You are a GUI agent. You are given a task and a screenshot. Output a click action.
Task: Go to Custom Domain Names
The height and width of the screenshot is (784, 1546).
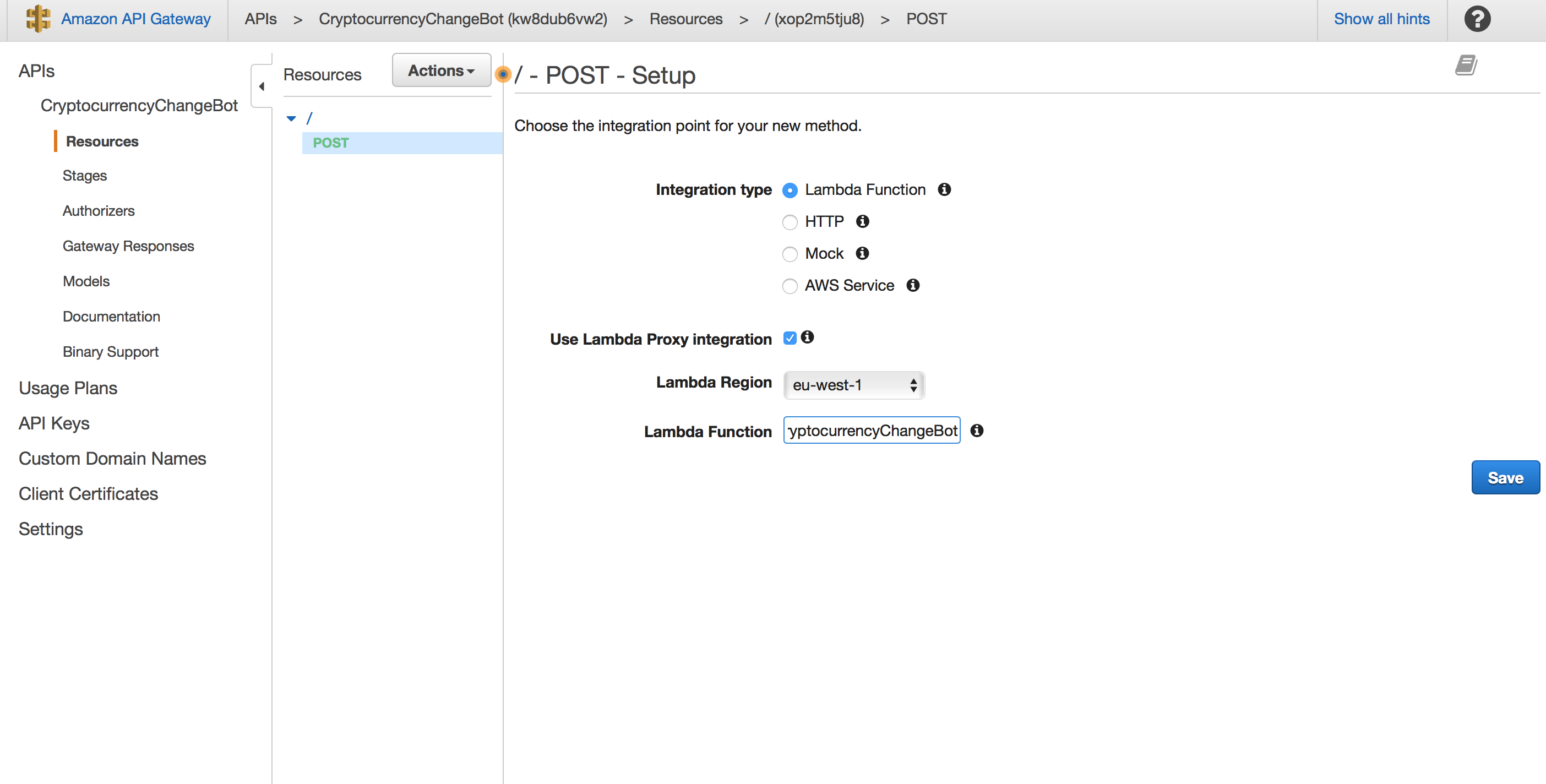(112, 459)
